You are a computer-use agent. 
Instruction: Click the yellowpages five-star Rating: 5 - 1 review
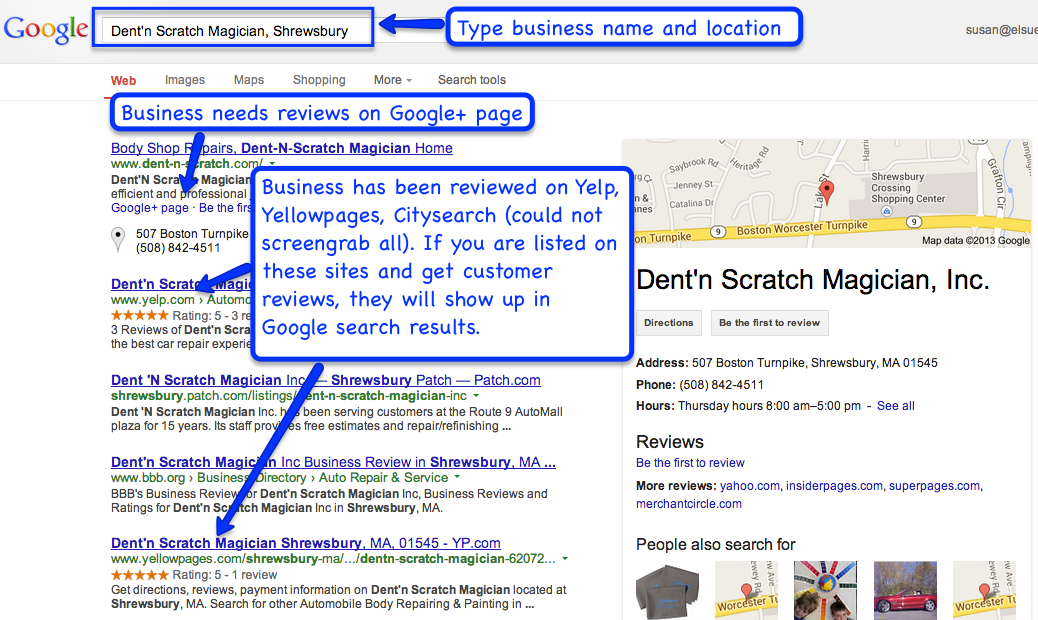(194, 575)
